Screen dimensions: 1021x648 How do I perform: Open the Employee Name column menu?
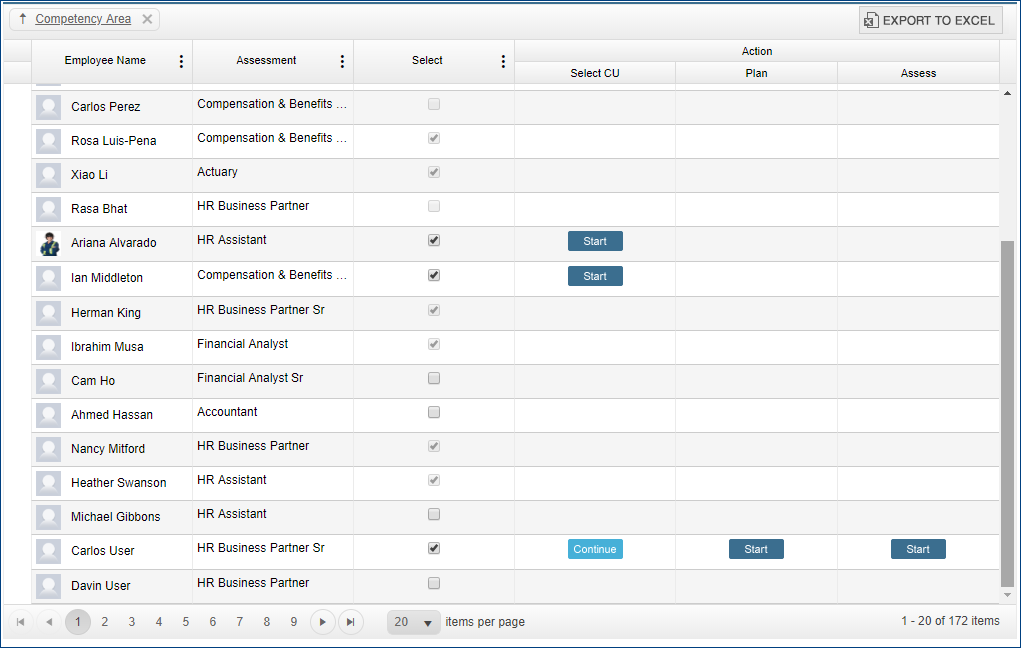pos(181,61)
